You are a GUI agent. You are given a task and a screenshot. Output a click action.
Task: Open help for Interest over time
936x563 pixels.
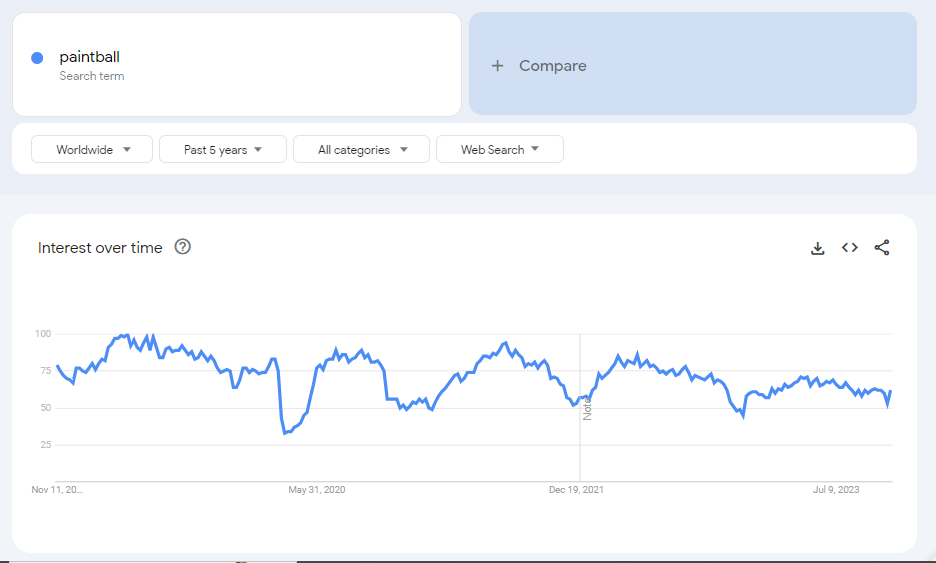[183, 247]
